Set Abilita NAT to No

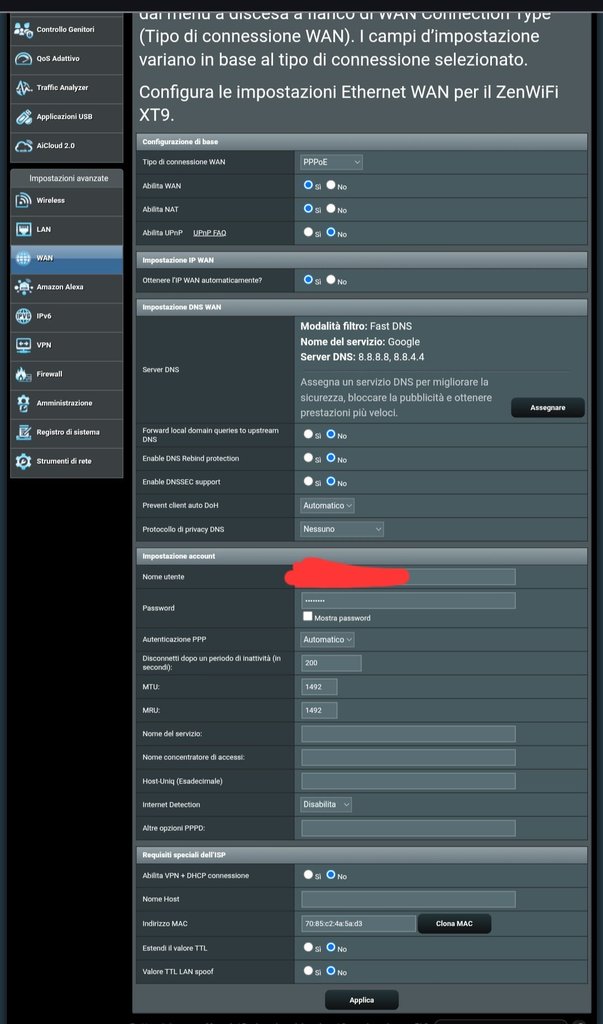[332, 209]
